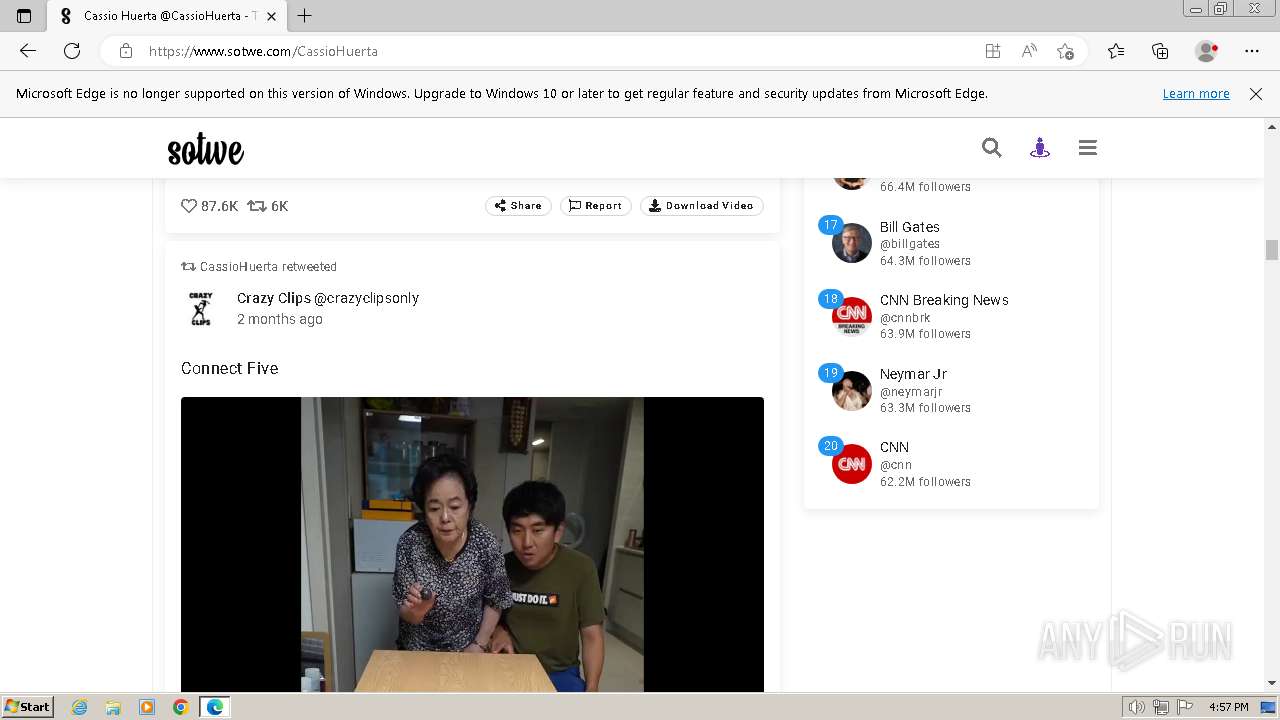Open the CNN avatar ranked 20
Viewport: 1280px width, 720px height.
coord(852,464)
